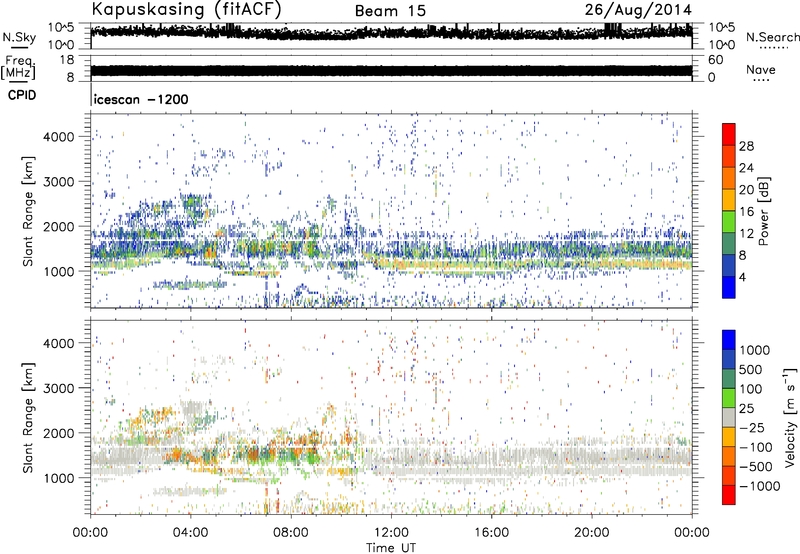Click the 'N.Search' legend label
The width and height of the screenshot is (800, 554).
(x=772, y=37)
